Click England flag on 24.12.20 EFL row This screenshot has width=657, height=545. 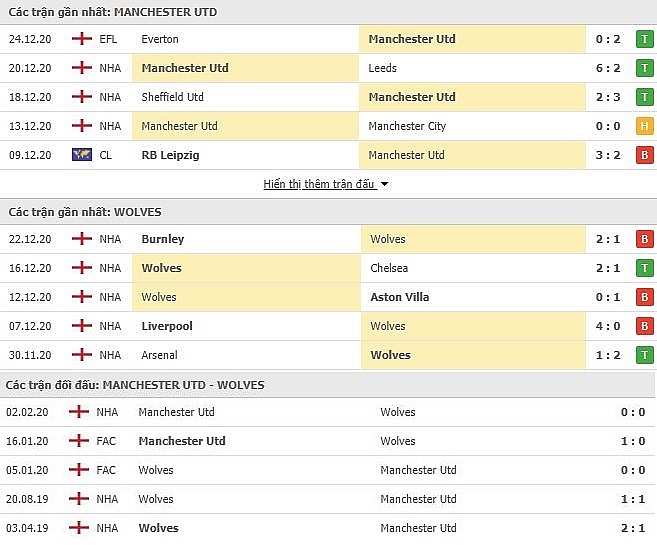[82, 39]
